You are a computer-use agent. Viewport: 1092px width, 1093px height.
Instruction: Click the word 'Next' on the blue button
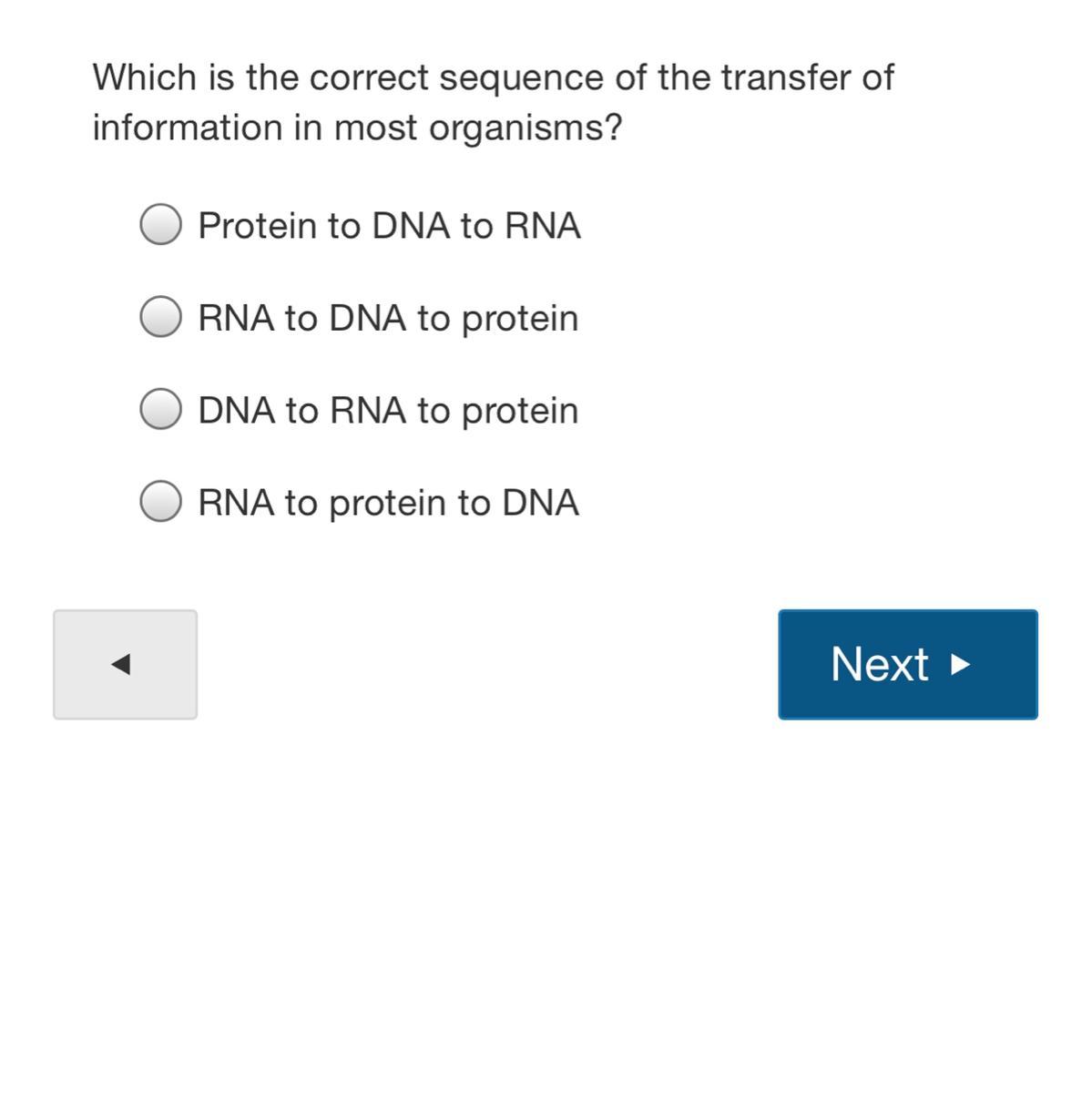pos(879,664)
